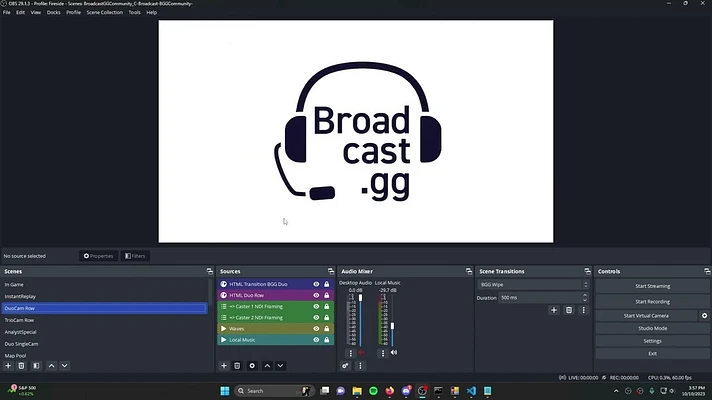Unmute Desktop Audio with the red speaker icon
This screenshot has width=712, height=400.
click(361, 352)
